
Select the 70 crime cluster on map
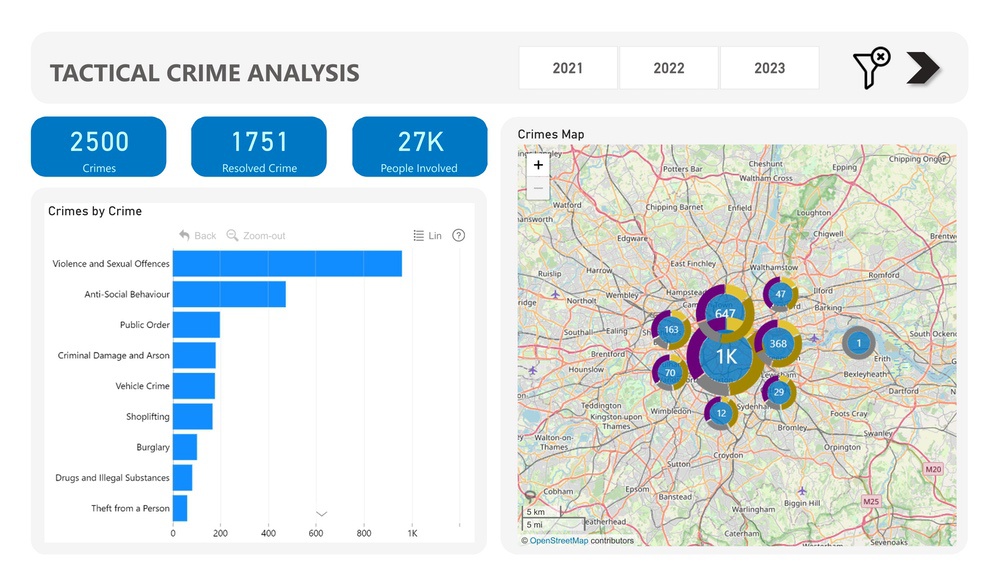[x=670, y=373]
